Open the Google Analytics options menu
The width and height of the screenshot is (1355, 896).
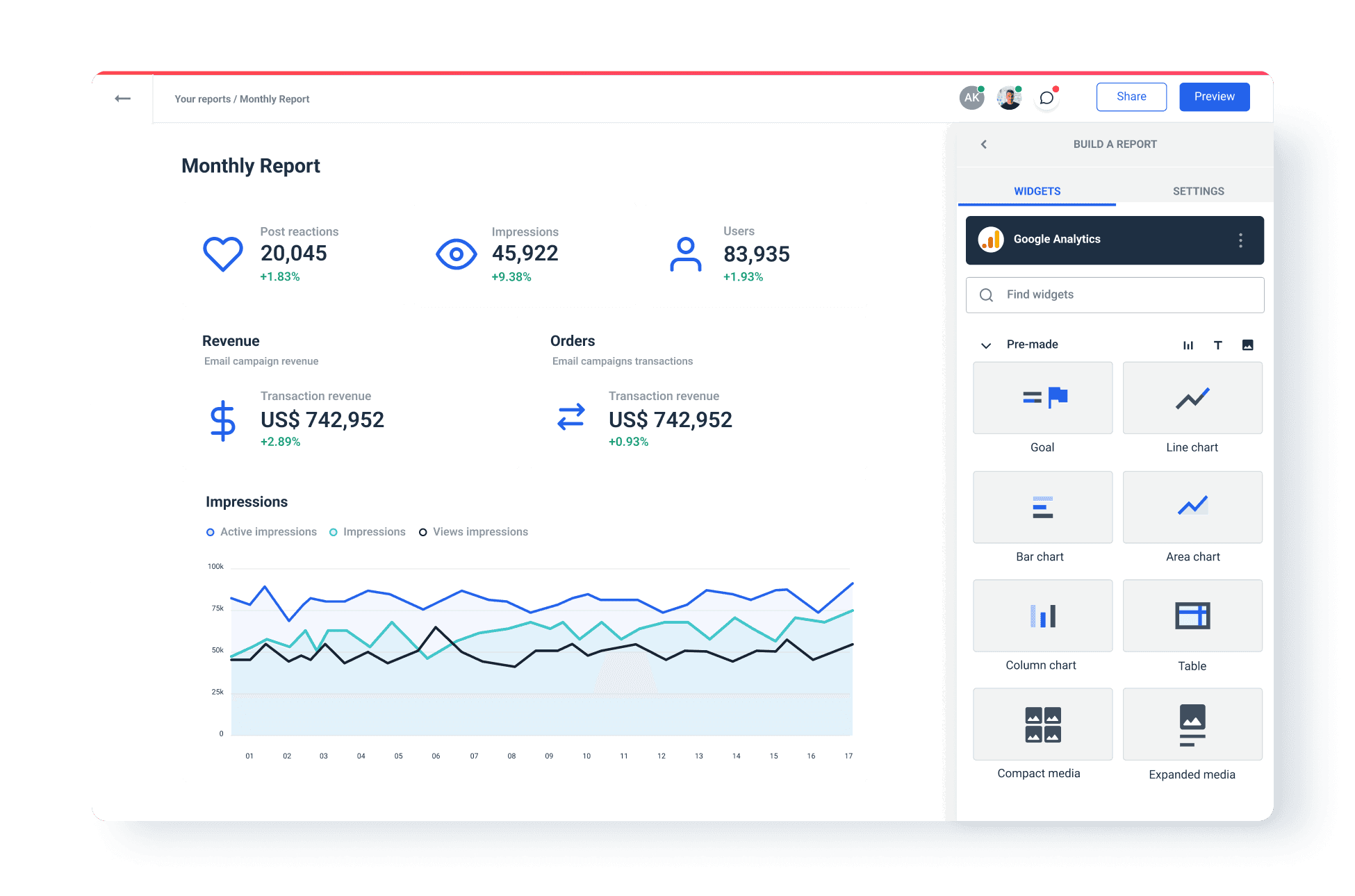pyautogui.click(x=1240, y=240)
